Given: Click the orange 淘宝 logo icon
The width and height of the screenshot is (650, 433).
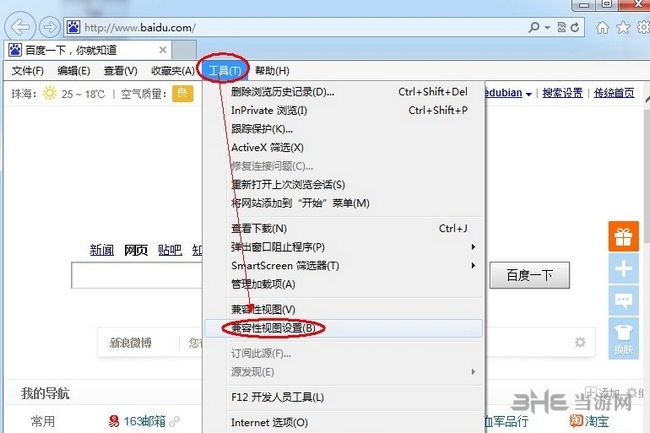Looking at the screenshot, I should point(576,421).
